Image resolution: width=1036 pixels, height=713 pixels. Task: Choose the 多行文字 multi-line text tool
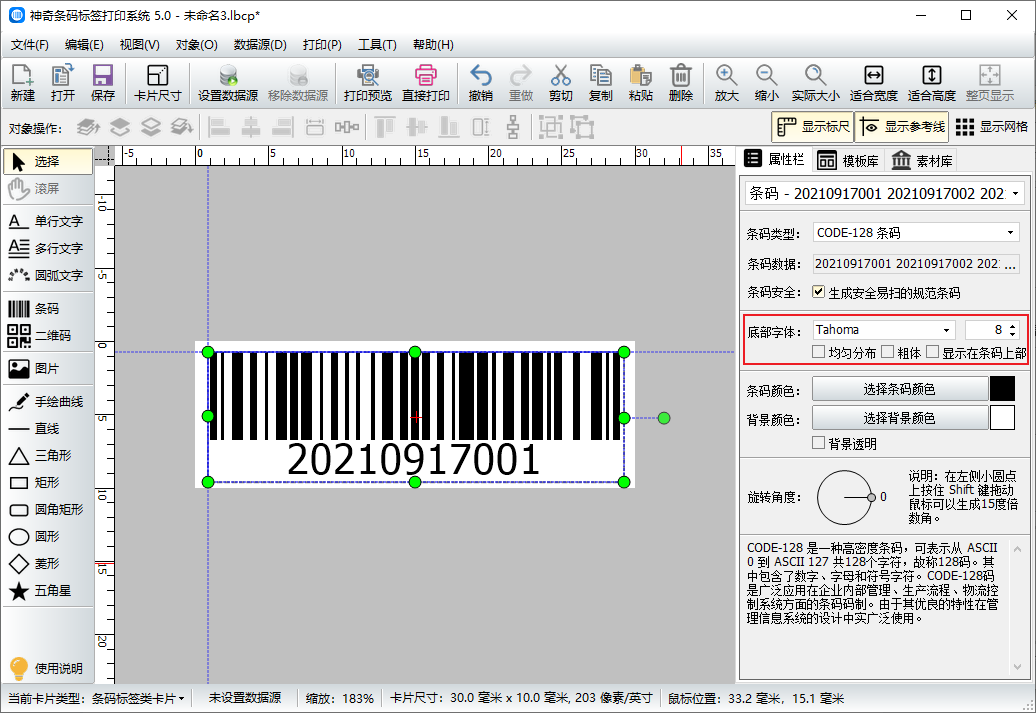pyautogui.click(x=48, y=248)
